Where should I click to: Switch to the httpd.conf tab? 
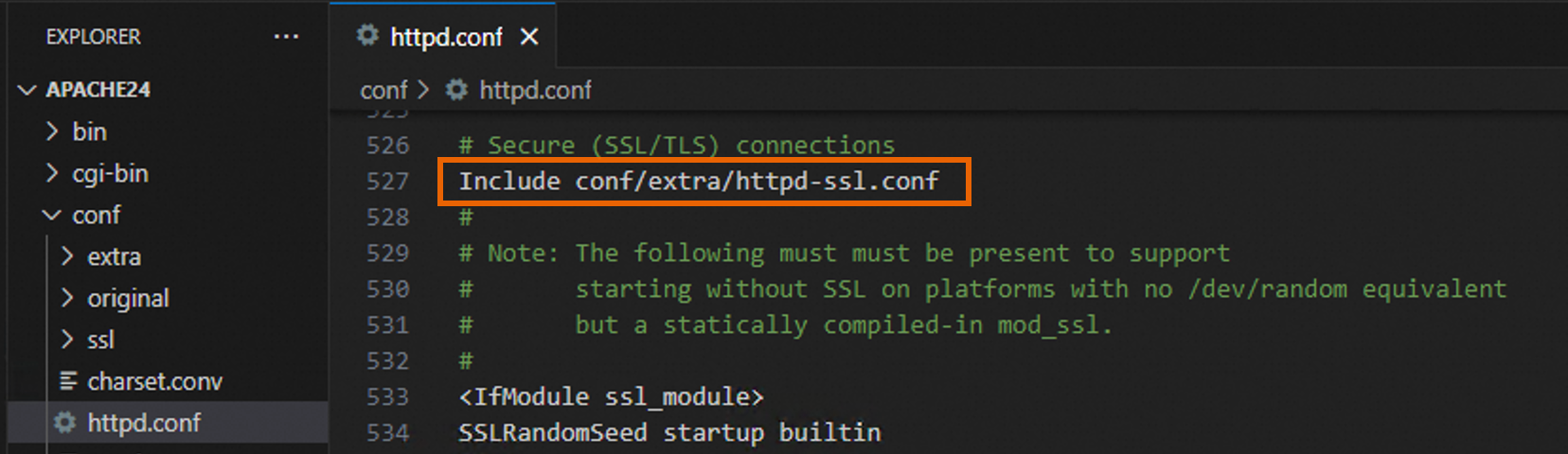(446, 37)
